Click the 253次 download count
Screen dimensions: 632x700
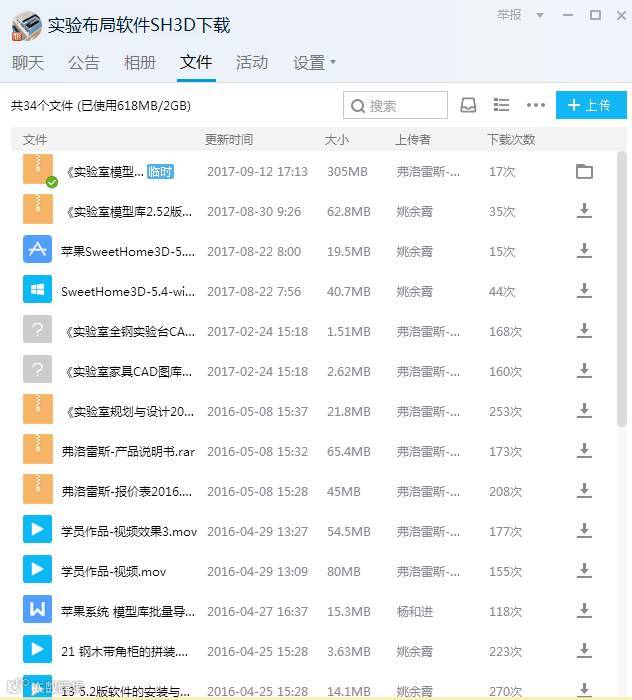tap(505, 411)
